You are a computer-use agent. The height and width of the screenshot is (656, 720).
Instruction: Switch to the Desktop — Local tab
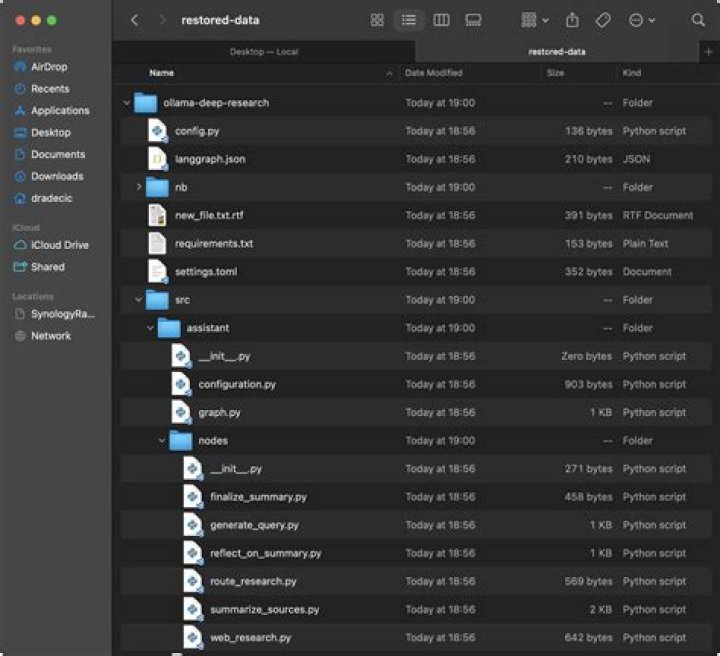pyautogui.click(x=264, y=52)
